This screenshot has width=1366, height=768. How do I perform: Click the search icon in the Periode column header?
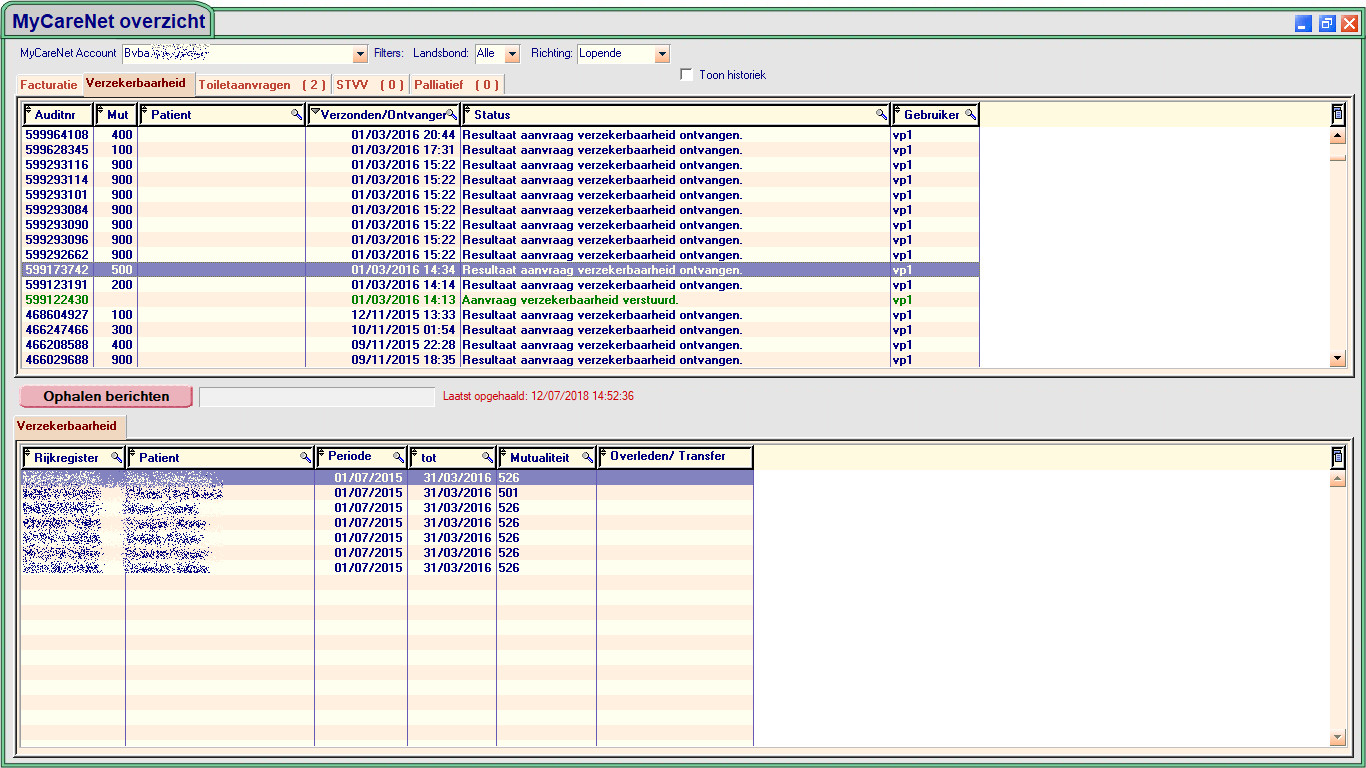(x=398, y=457)
